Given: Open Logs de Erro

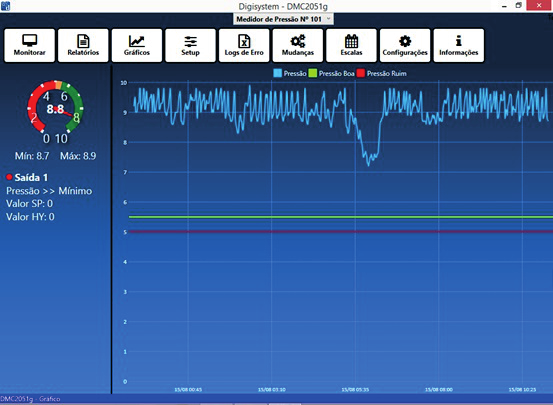Looking at the screenshot, I should (x=244, y=46).
